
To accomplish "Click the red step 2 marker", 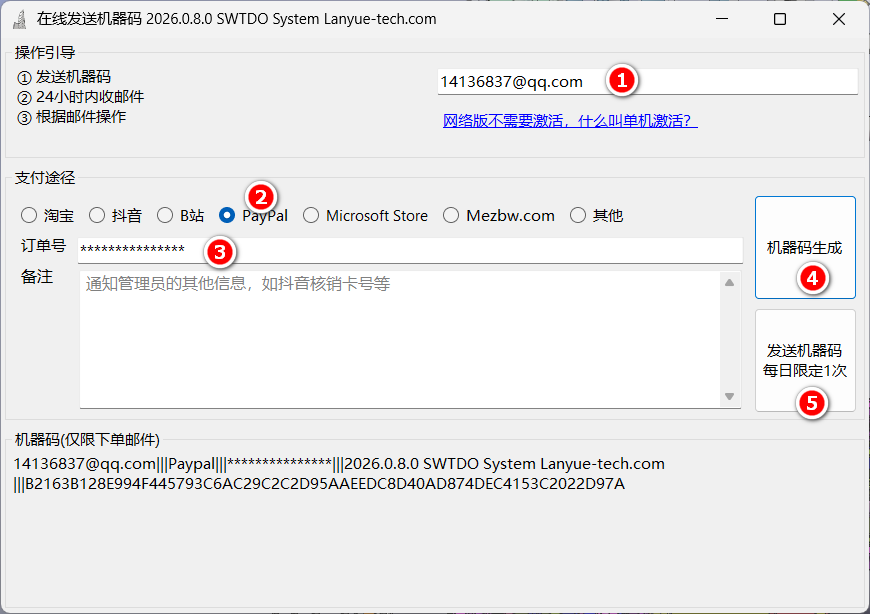I will click(262, 195).
